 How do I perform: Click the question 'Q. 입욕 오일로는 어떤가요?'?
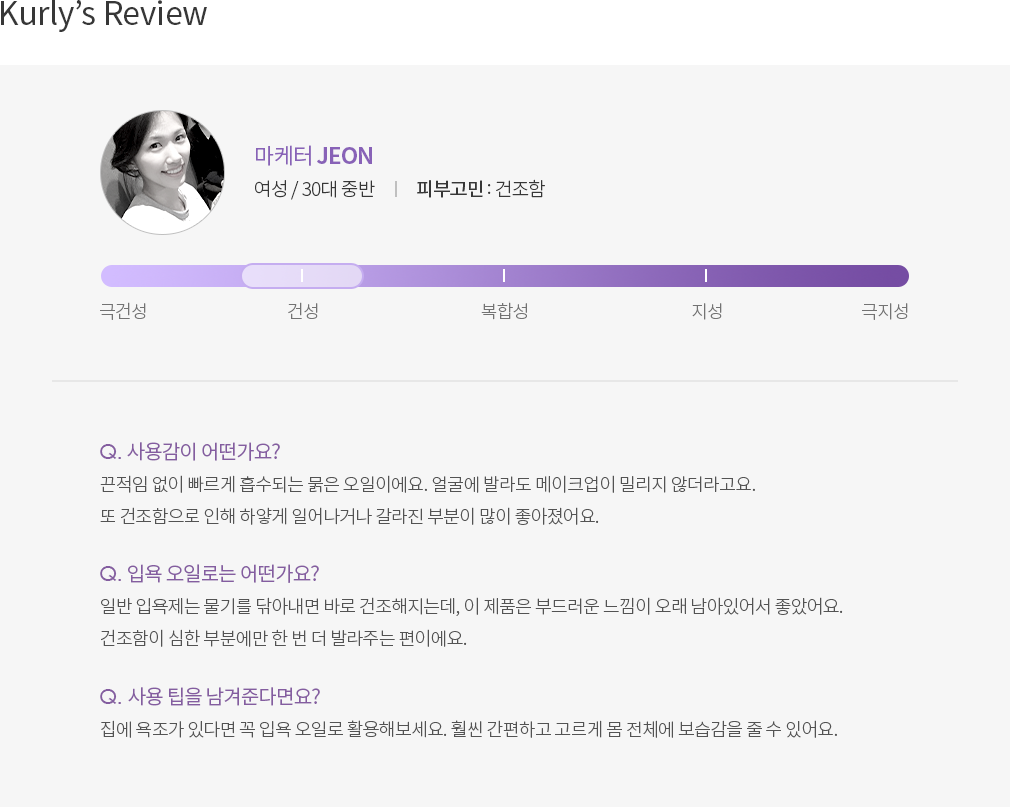pos(209,573)
